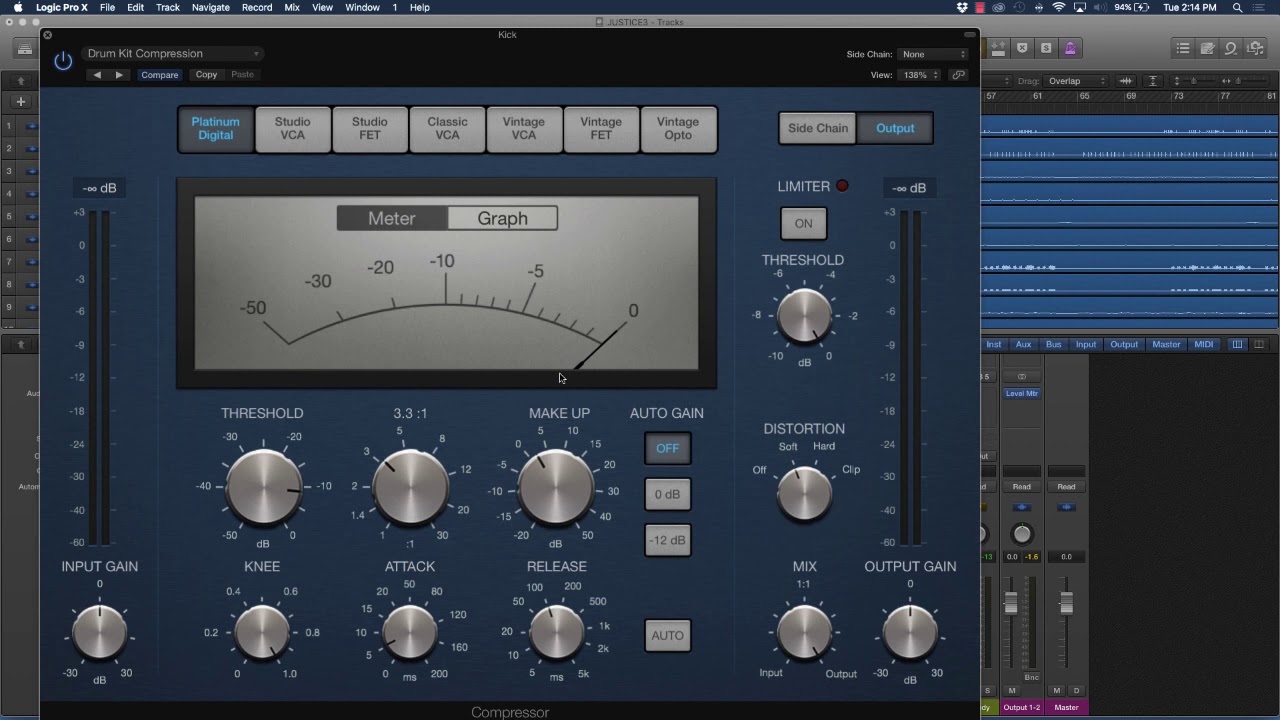Click the Level Mtr plugin slot
Image resolution: width=1280 pixels, height=720 pixels.
click(1021, 394)
